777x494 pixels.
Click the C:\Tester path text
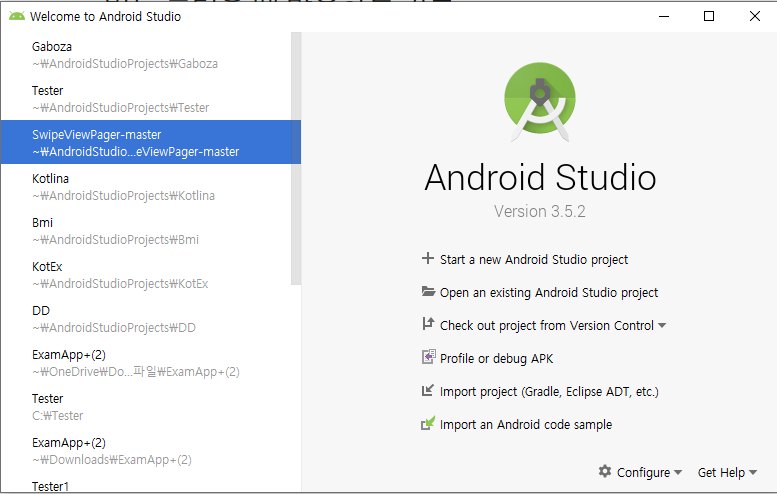click(57, 416)
